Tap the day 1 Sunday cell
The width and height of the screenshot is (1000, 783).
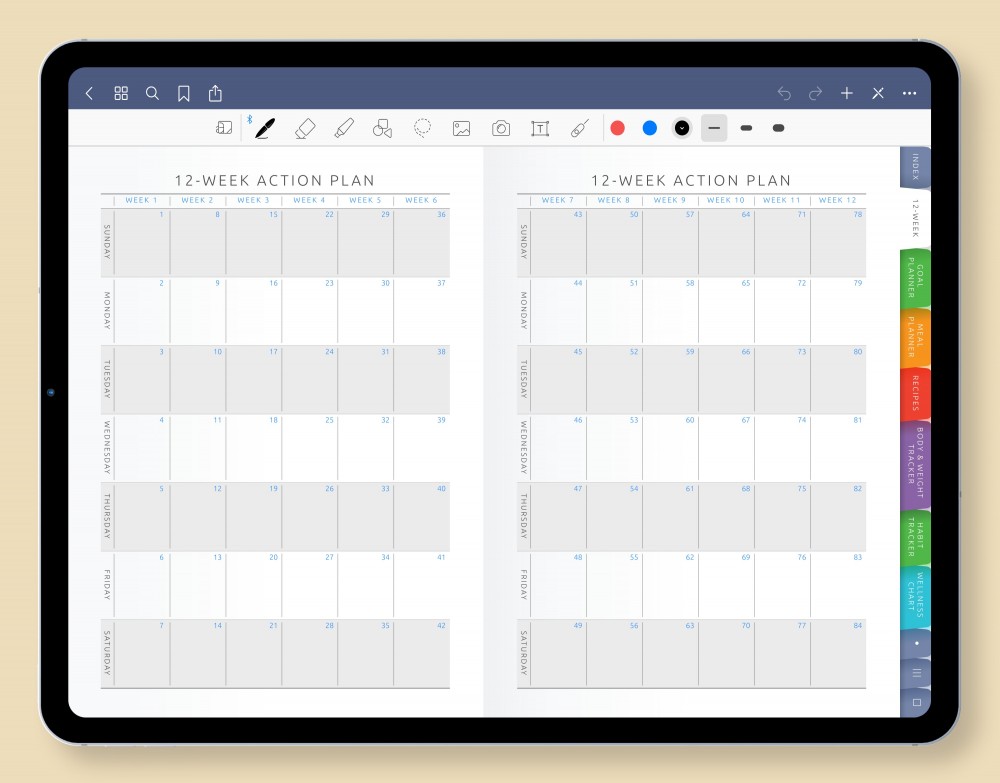[x=142, y=242]
